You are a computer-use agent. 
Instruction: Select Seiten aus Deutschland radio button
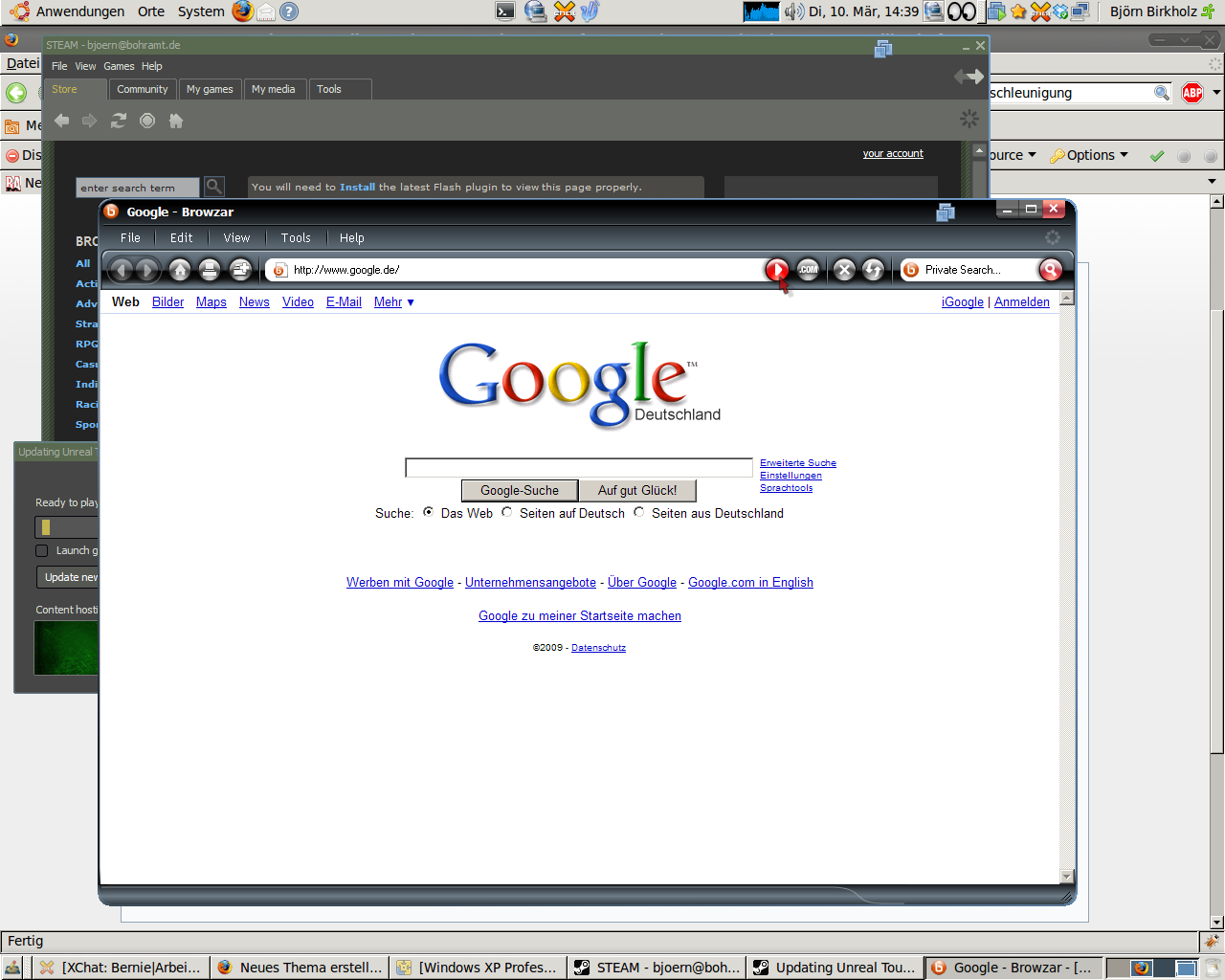pyautogui.click(x=638, y=512)
